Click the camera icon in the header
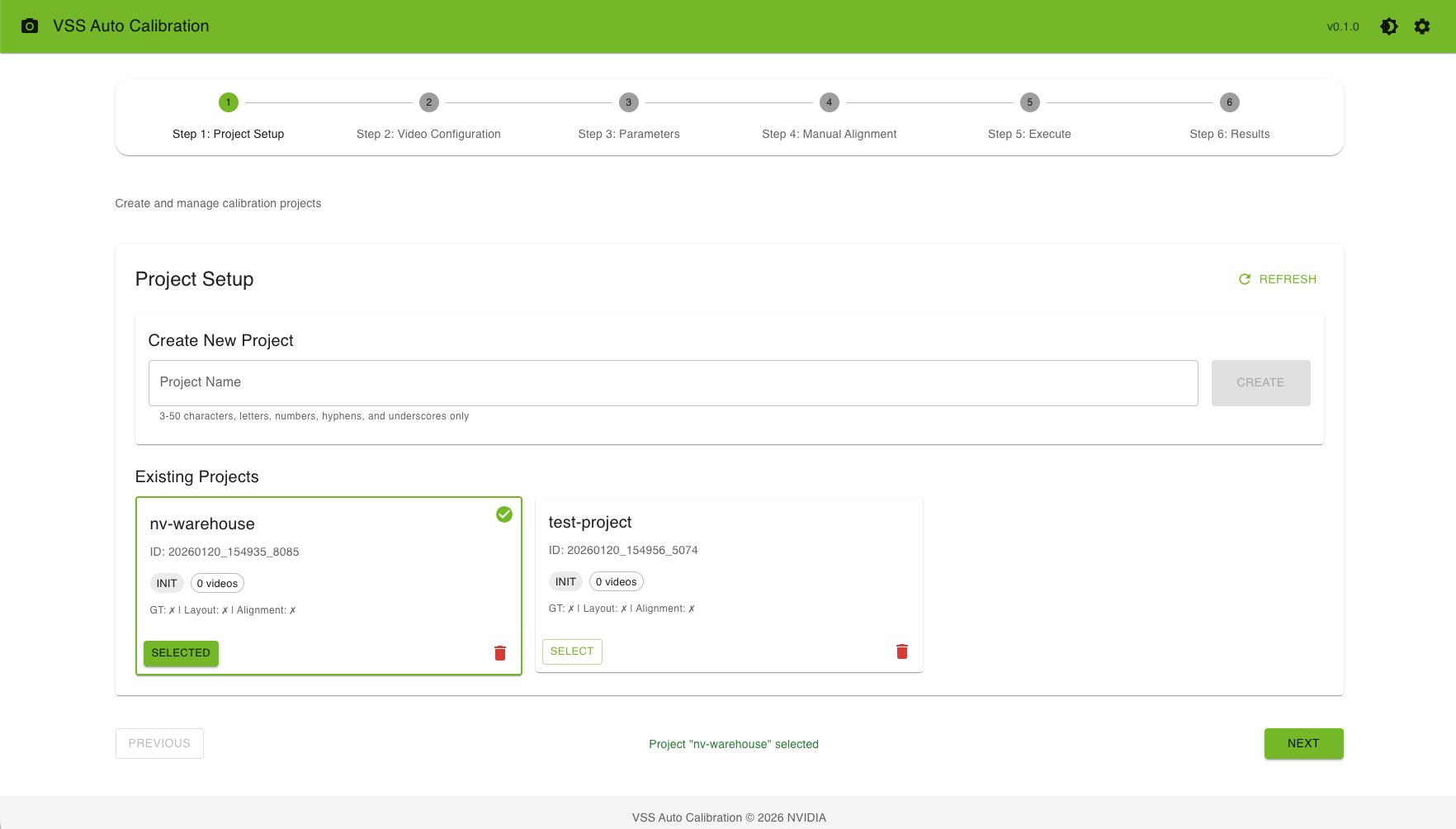This screenshot has height=829, width=1456. pos(31,26)
